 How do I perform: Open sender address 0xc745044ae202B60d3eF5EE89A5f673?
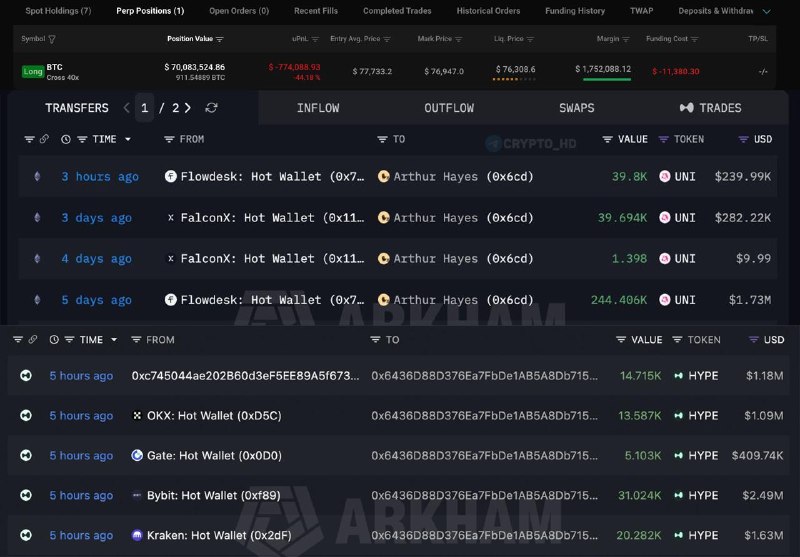[245, 376]
